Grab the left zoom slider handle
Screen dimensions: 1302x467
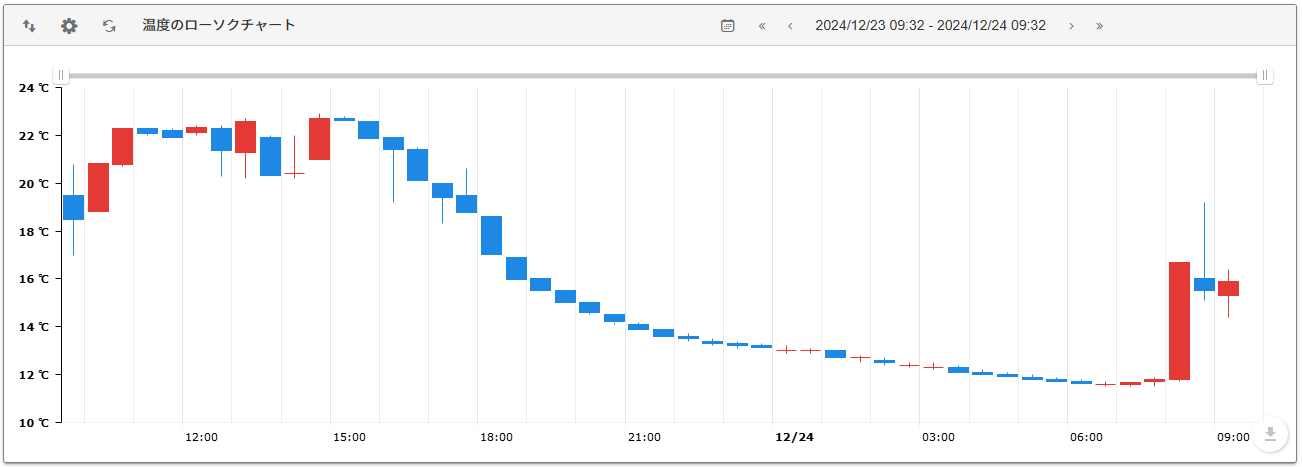pos(61,75)
